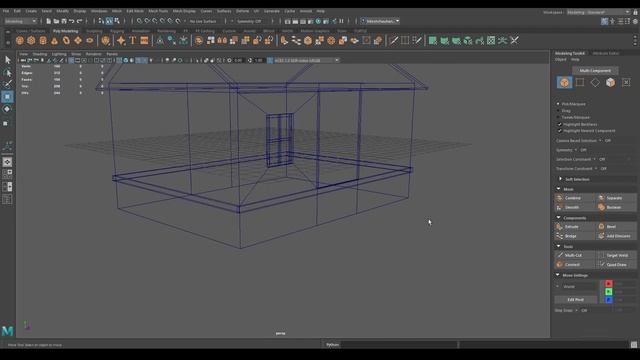Open Selection Constraint dropdown
The width and height of the screenshot is (640, 360).
(x=594, y=159)
